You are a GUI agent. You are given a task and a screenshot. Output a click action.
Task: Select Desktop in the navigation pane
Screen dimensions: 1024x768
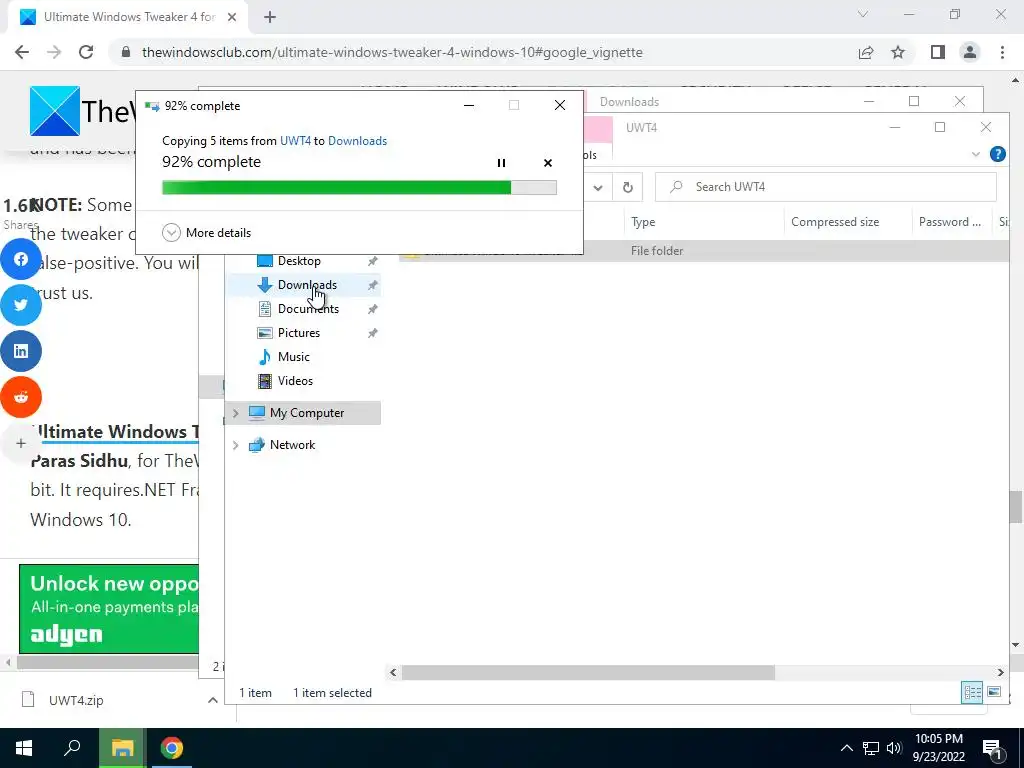pyautogui.click(x=299, y=261)
